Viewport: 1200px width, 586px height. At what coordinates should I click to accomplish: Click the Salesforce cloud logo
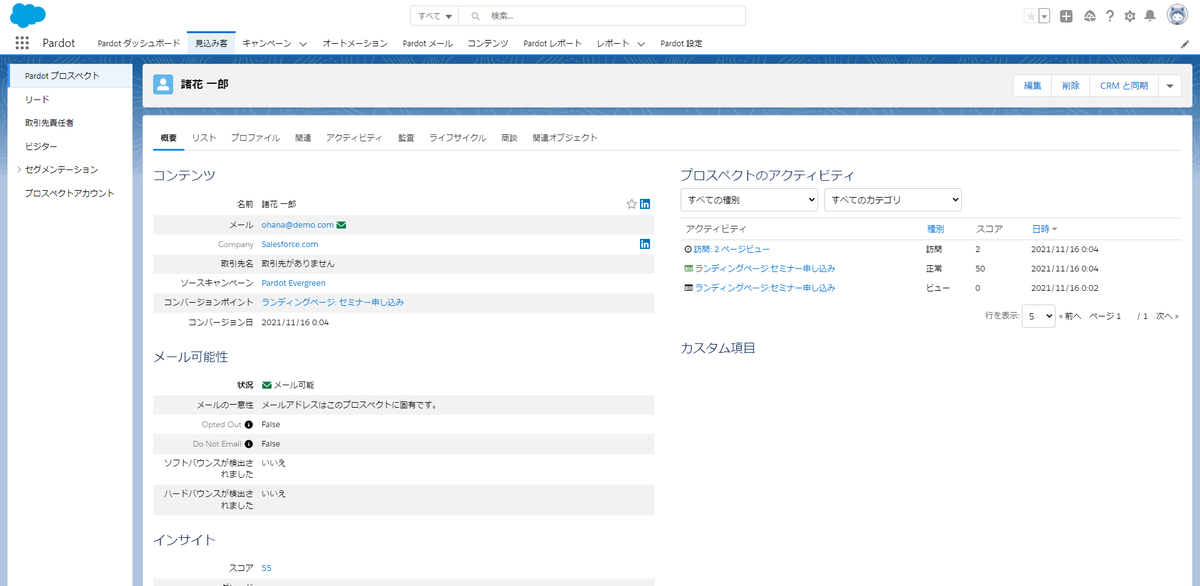pos(30,16)
